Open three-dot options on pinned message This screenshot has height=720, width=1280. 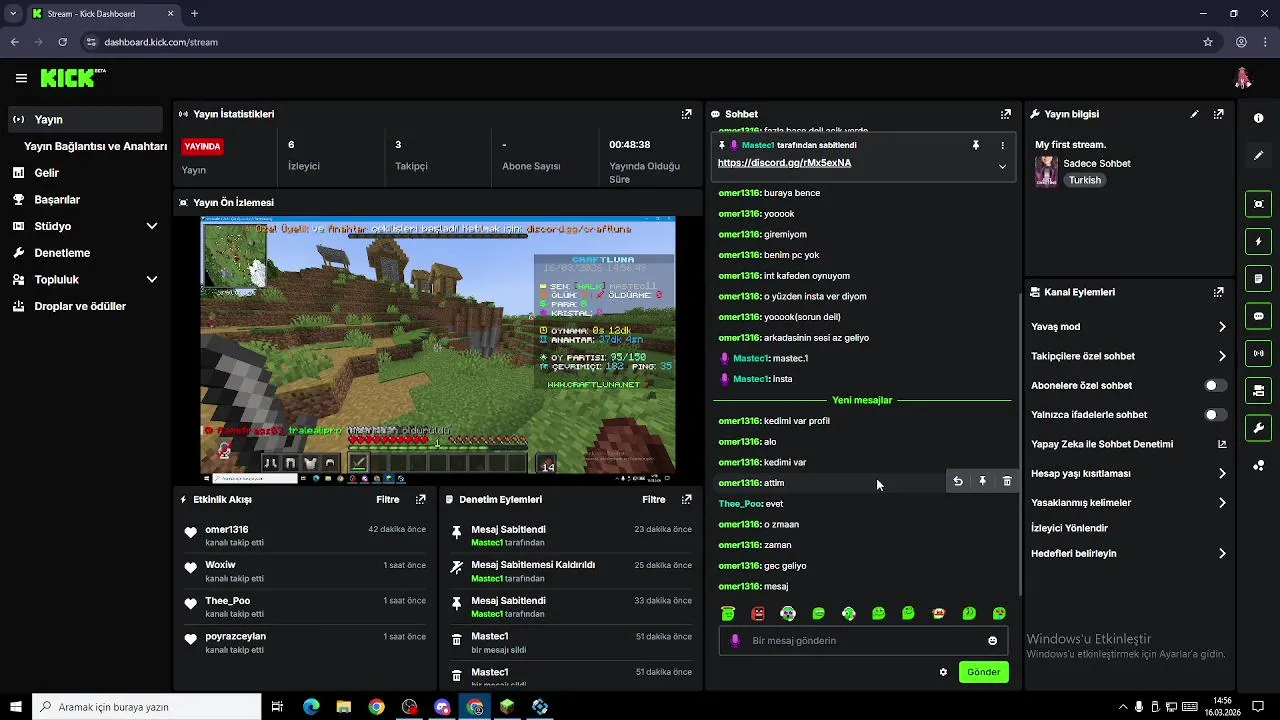point(1003,145)
